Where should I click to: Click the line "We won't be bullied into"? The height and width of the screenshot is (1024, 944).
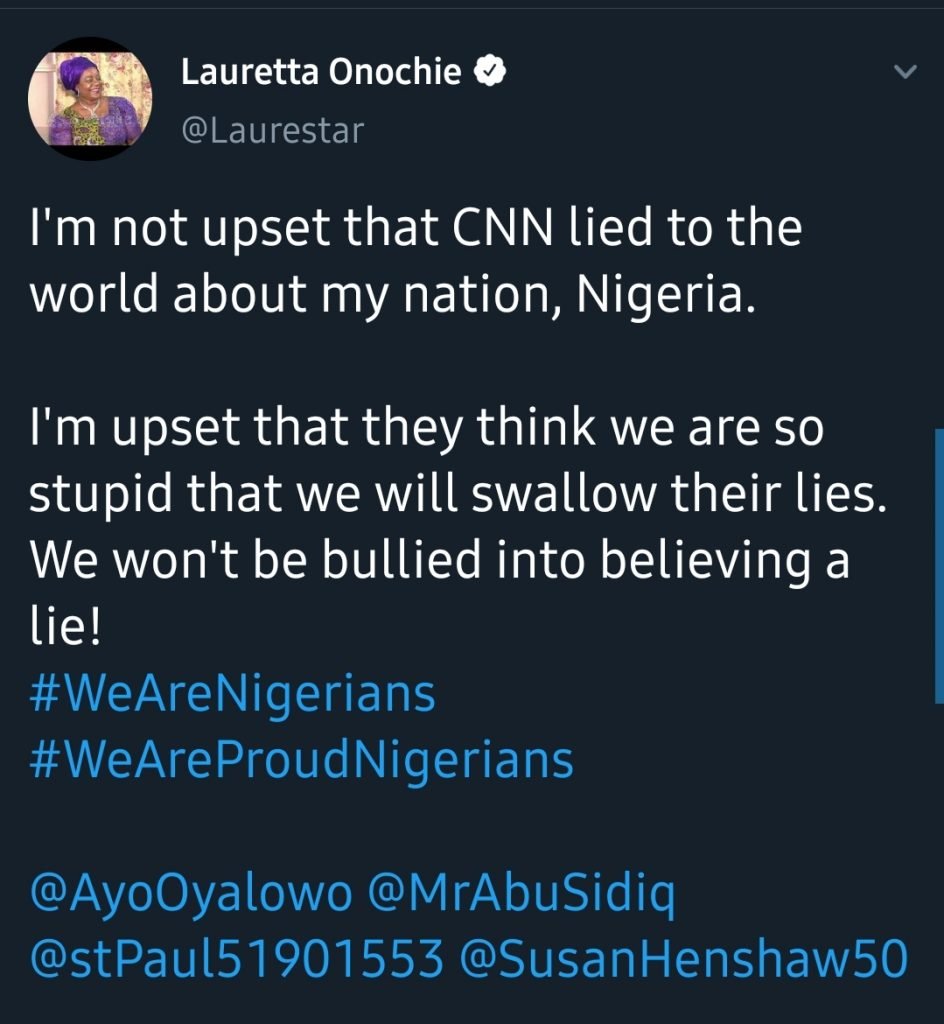coord(439,562)
